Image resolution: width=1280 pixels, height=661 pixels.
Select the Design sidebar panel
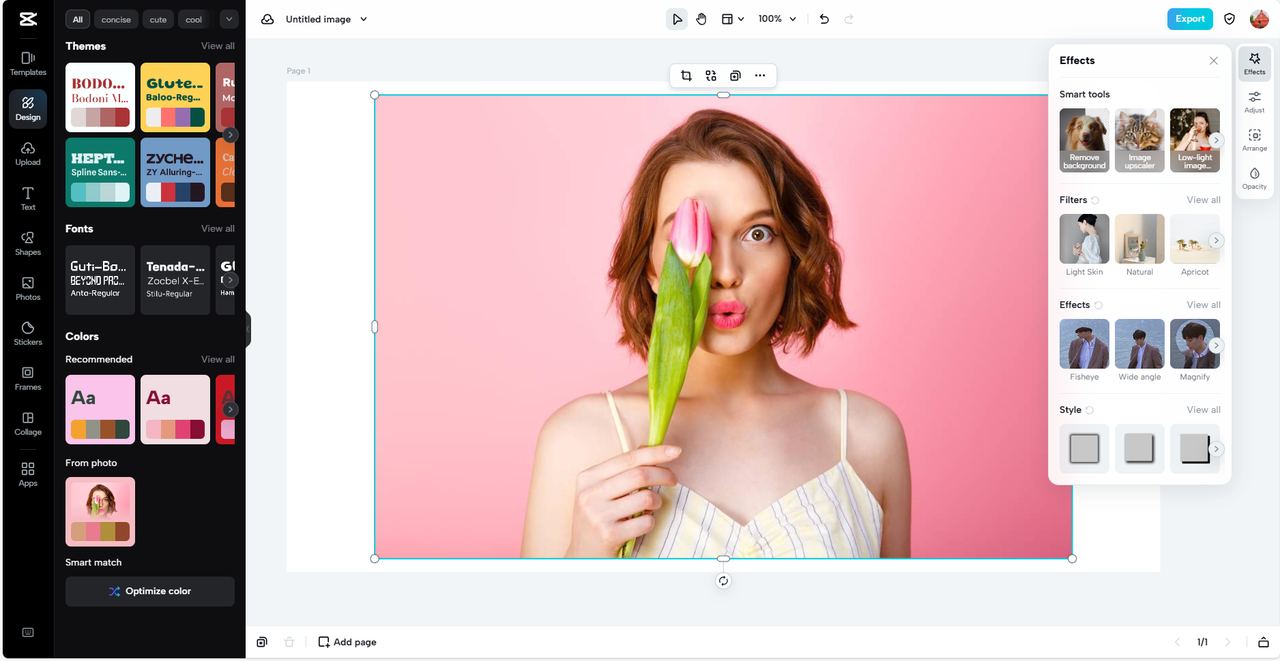click(28, 109)
